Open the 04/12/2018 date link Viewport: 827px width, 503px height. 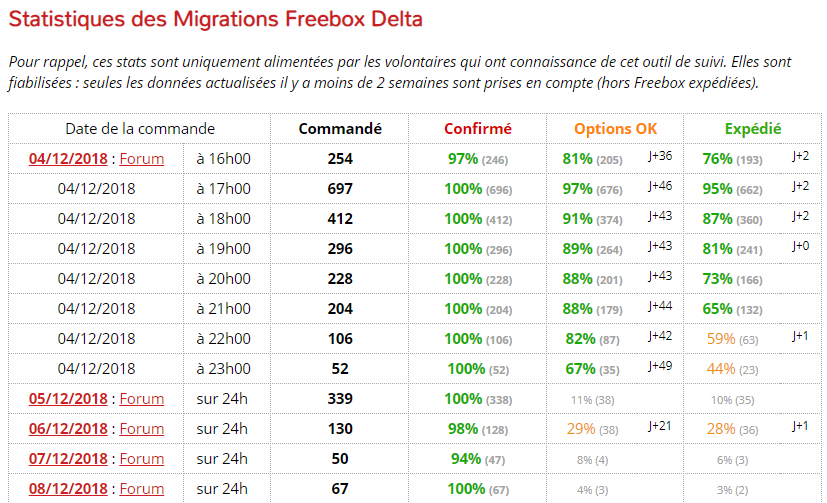[x=67, y=158]
